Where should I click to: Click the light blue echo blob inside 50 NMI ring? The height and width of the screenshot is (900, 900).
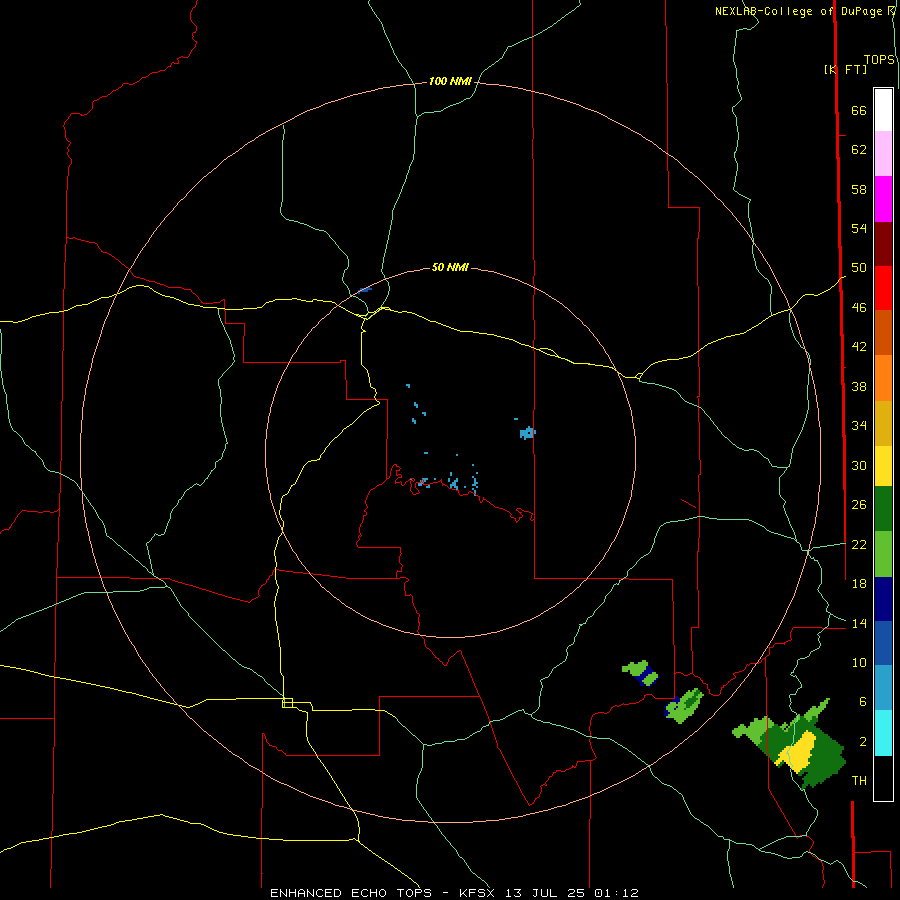point(527,433)
